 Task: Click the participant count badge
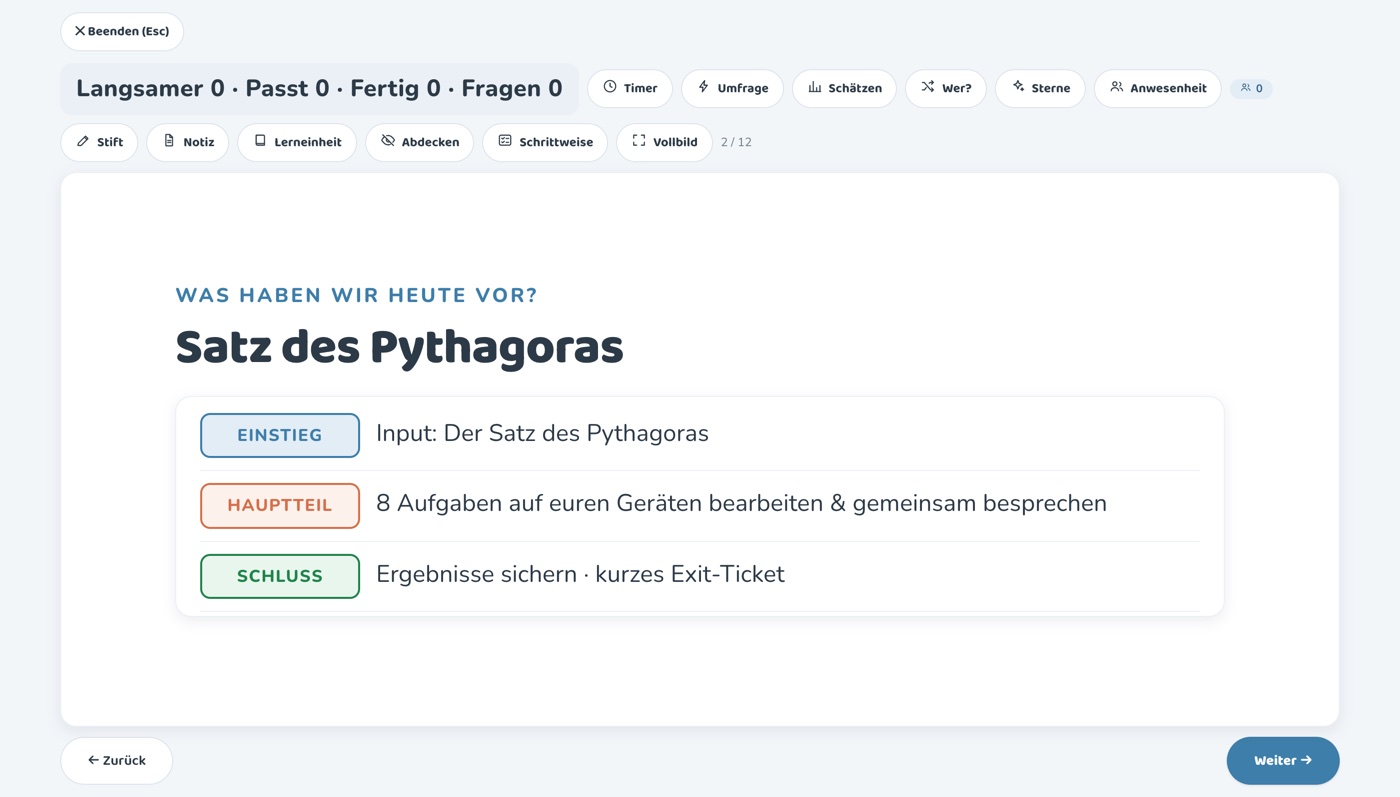[x=1251, y=88]
